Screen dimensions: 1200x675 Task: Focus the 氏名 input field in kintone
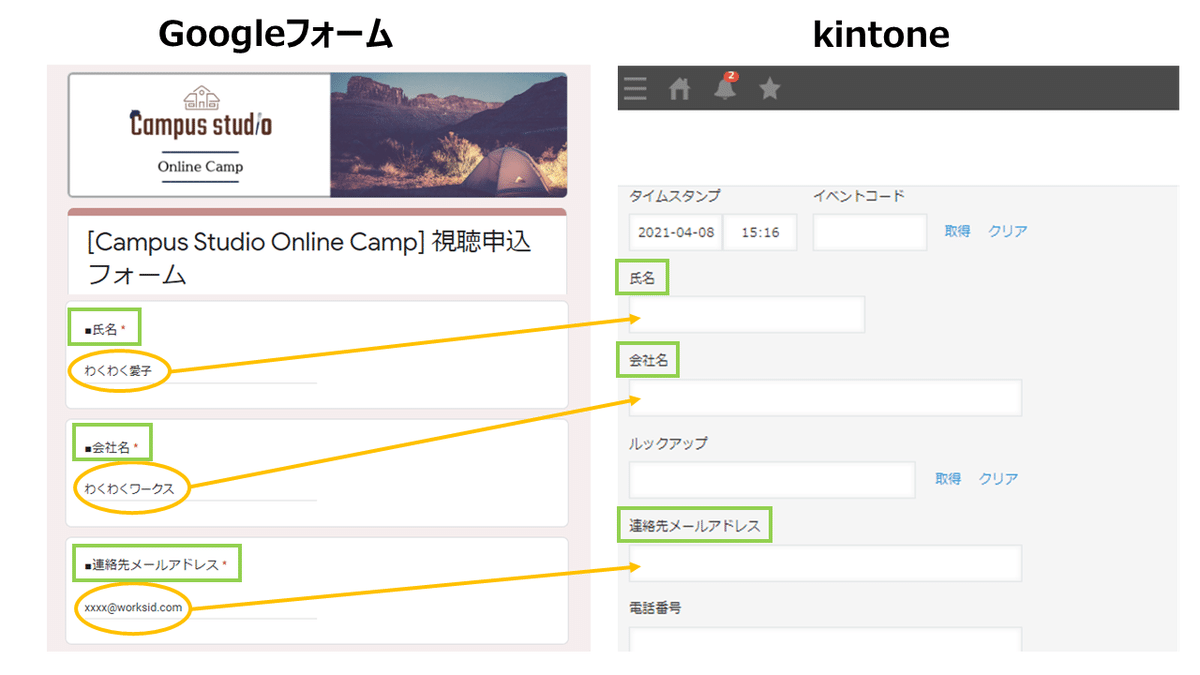[747, 314]
